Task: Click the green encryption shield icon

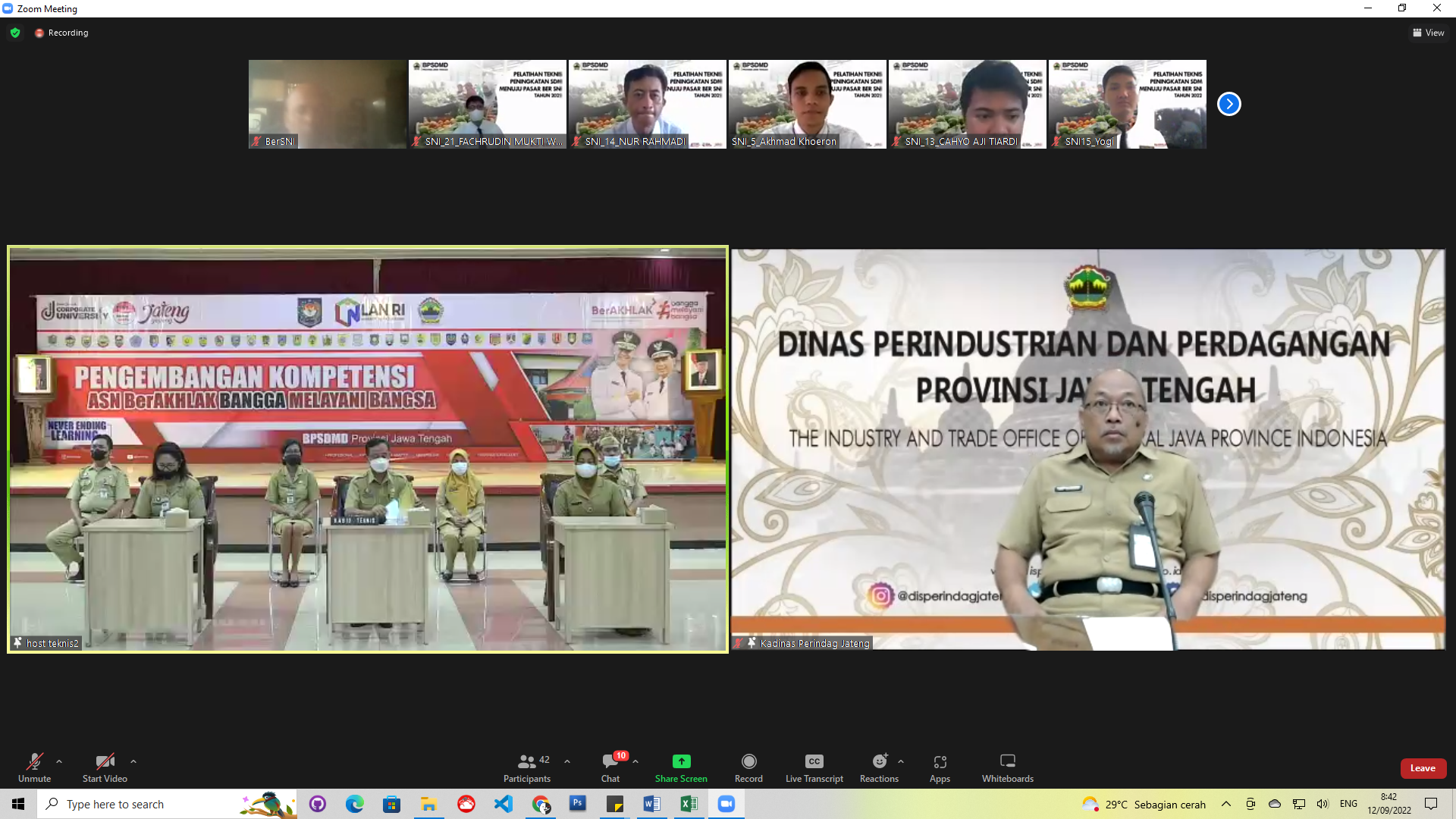Action: pyautogui.click(x=15, y=33)
